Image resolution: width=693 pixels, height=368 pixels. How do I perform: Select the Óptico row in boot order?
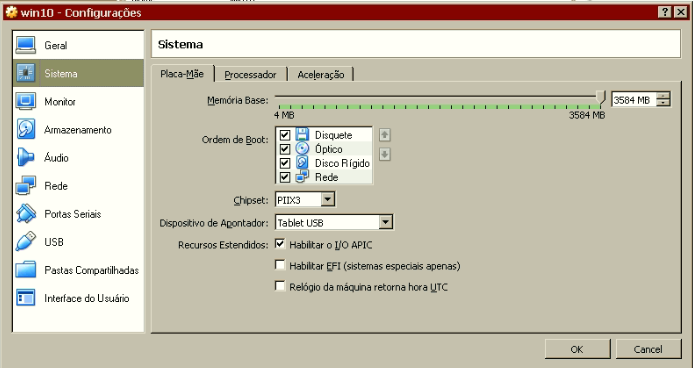[x=324, y=149]
